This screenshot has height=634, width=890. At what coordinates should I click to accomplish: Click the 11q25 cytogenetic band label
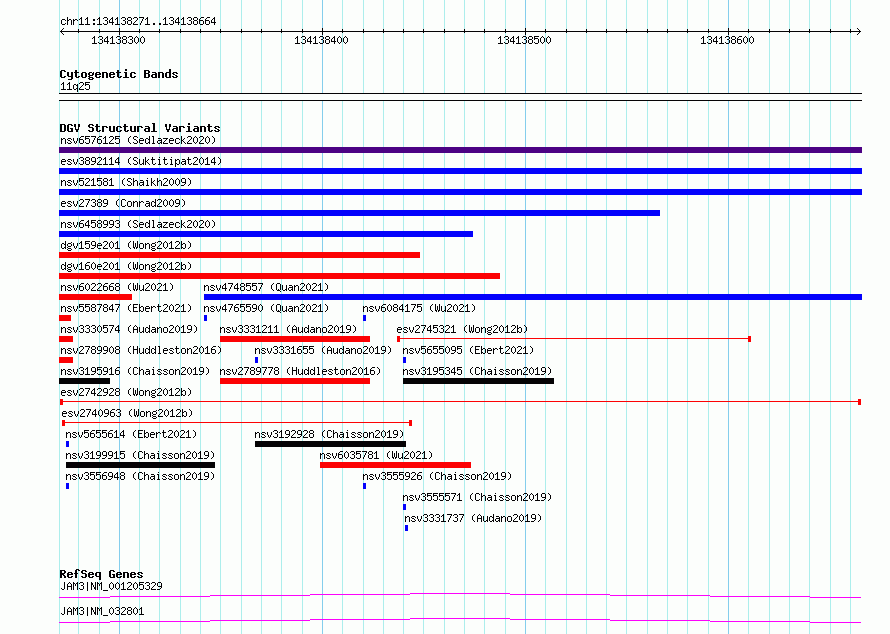click(x=75, y=86)
